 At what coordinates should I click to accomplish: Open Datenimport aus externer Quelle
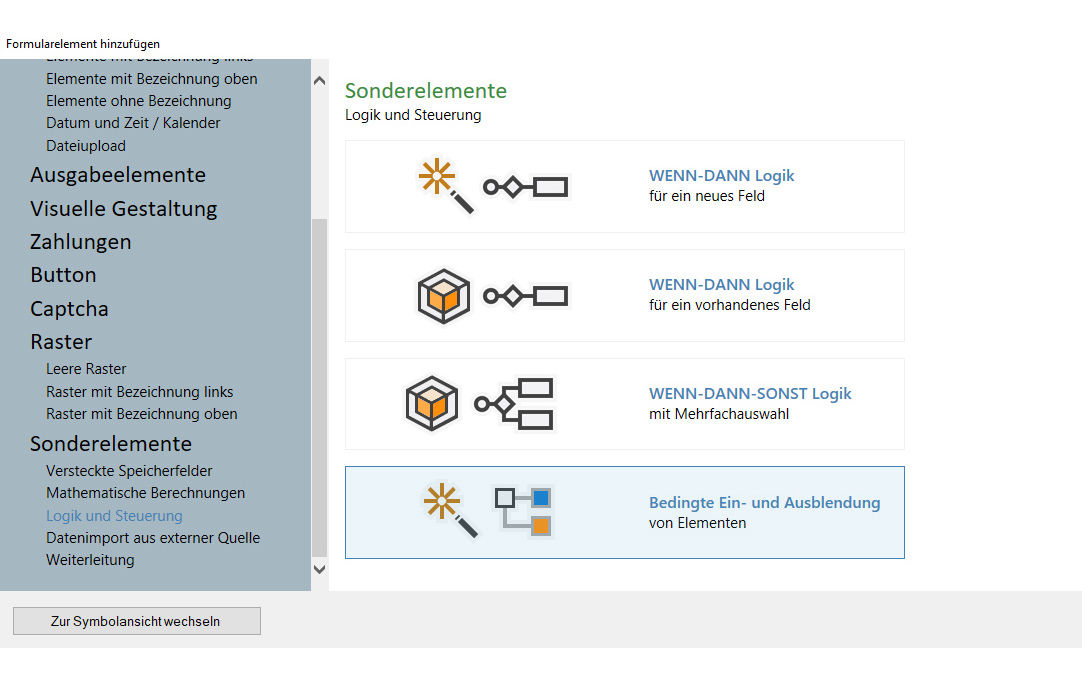pos(153,538)
